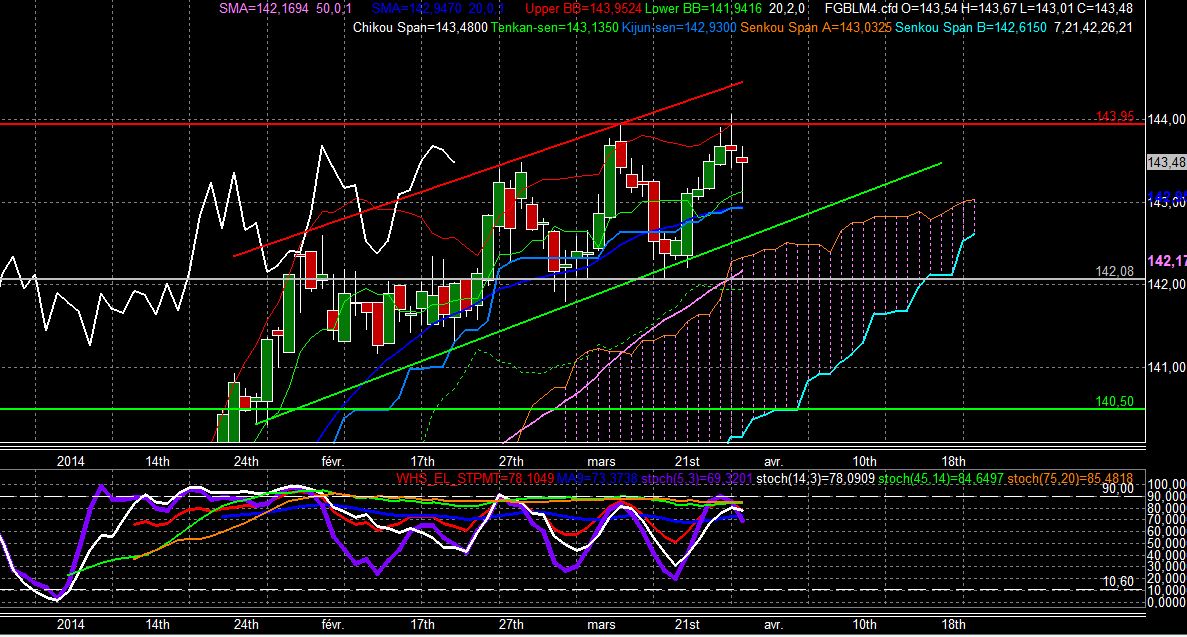Image resolution: width=1187 pixels, height=637 pixels.
Task: Click the févr. date on price chart axis
Action: [x=332, y=461]
